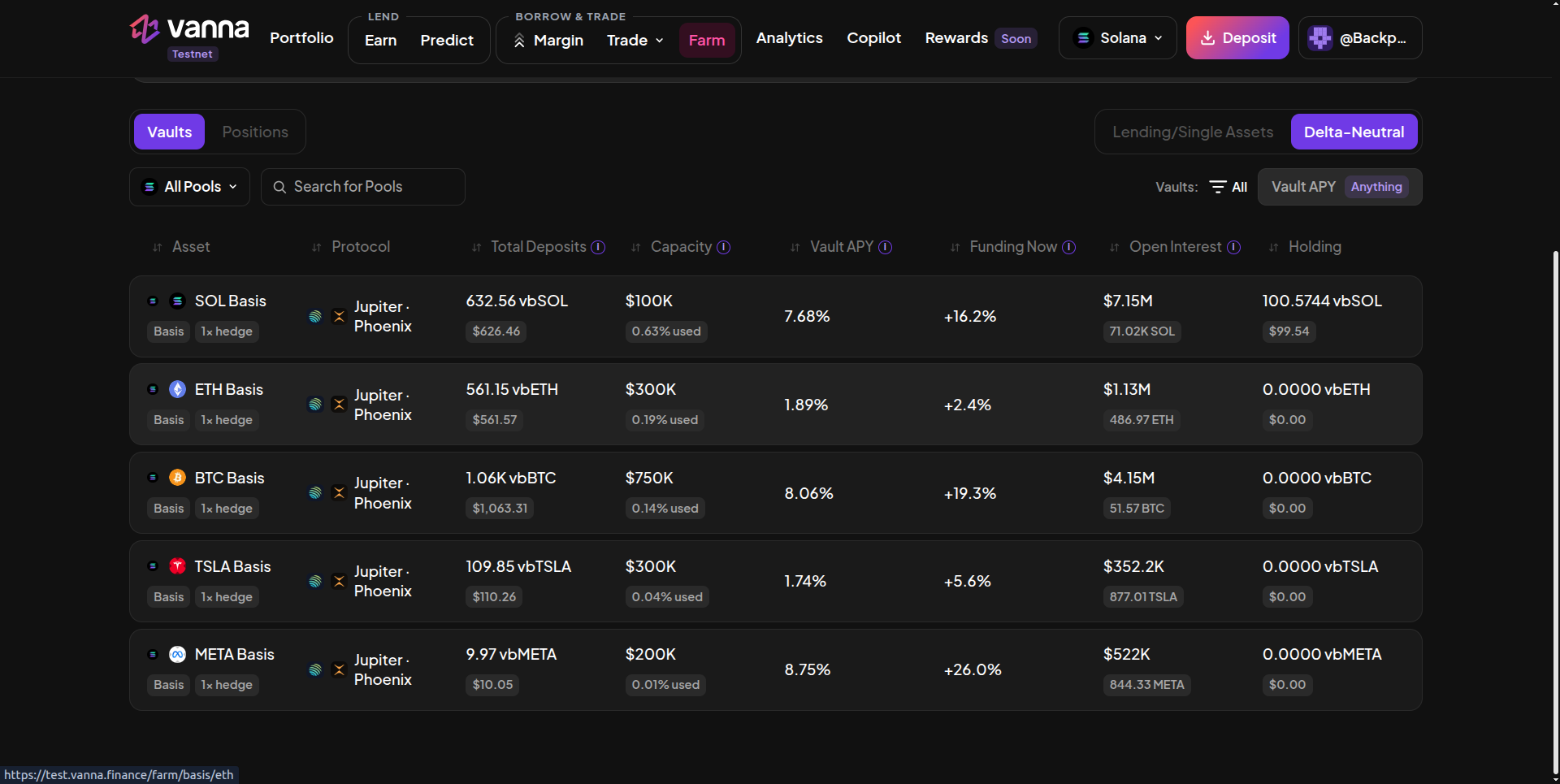Viewport: 1560px width, 784px height.
Task: Open the Earn section
Action: (x=380, y=40)
